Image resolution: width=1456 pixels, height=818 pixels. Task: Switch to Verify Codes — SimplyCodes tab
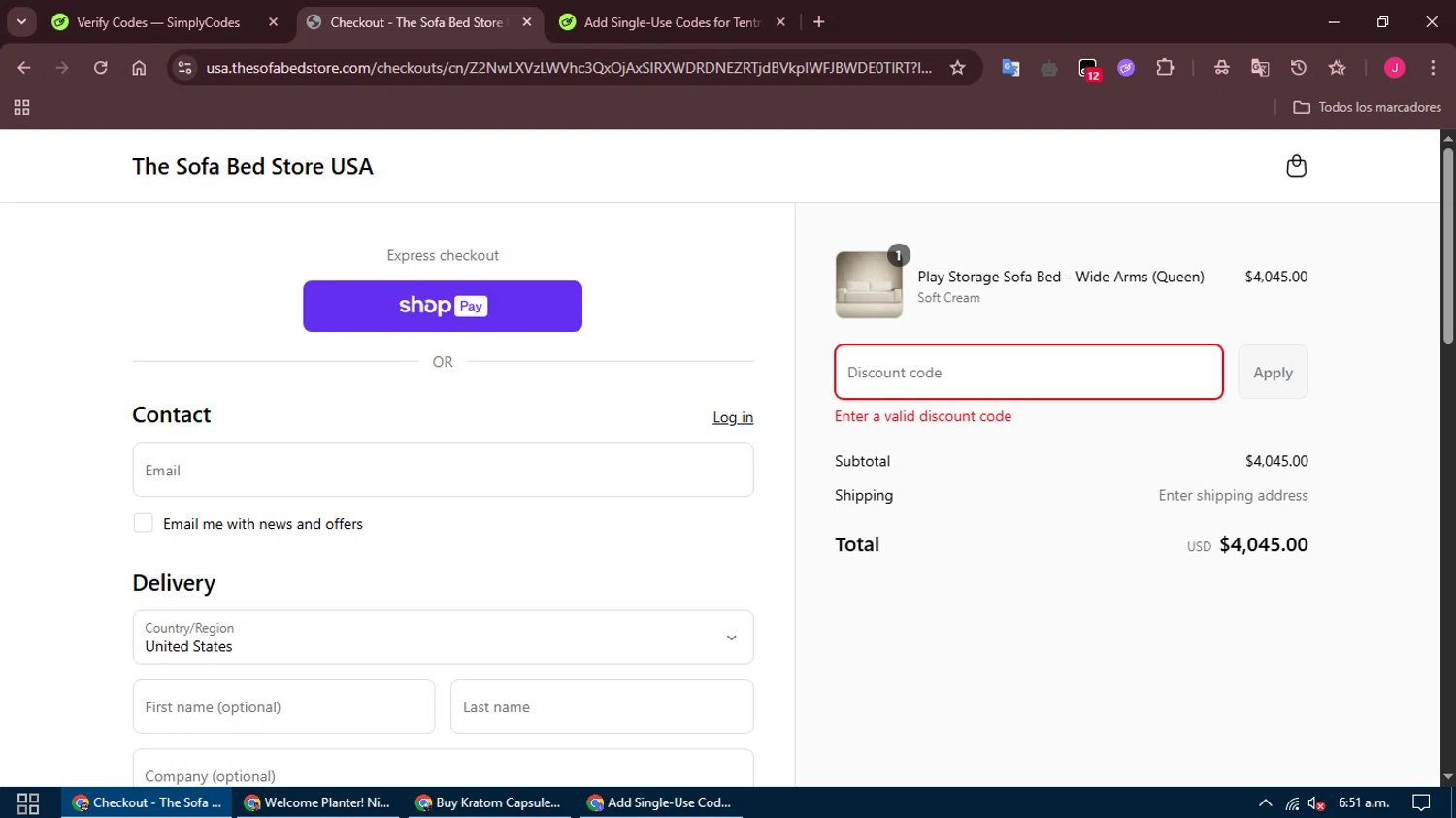point(158,21)
